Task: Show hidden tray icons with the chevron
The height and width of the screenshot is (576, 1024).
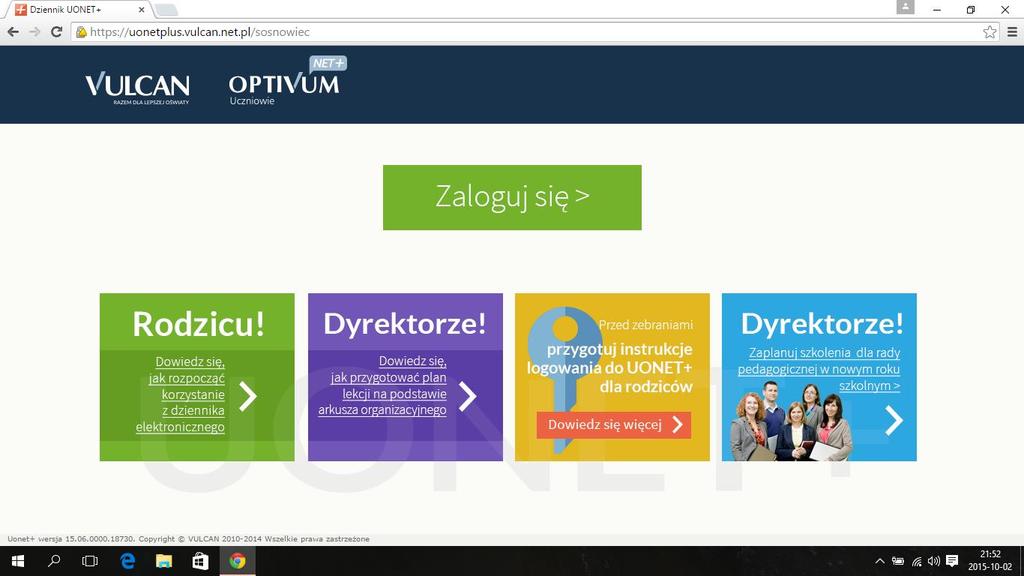Action: [880, 561]
